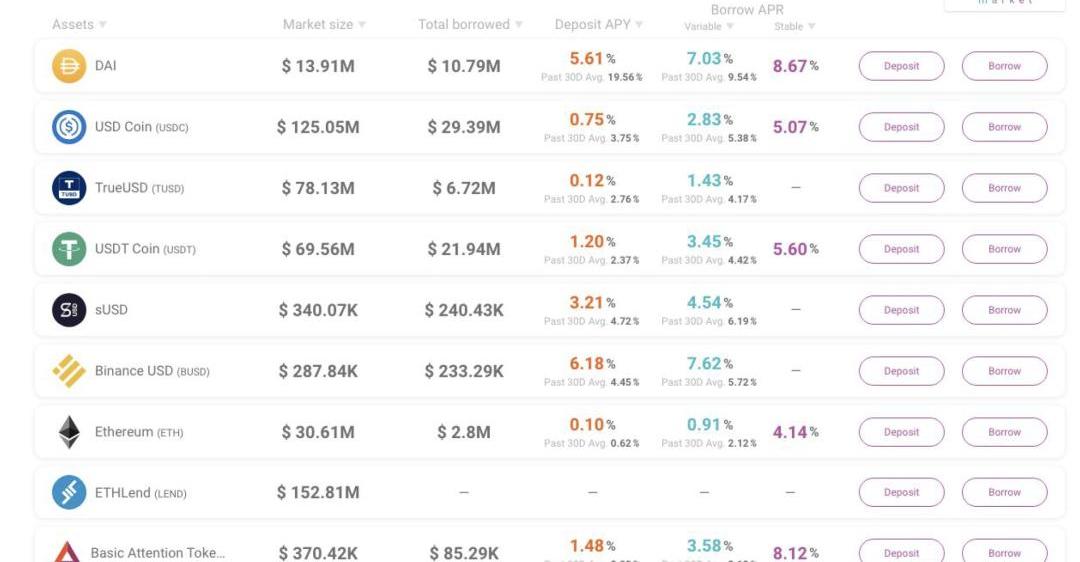Click the USDT Coin Tether icon
1080x562 pixels.
click(x=69, y=249)
